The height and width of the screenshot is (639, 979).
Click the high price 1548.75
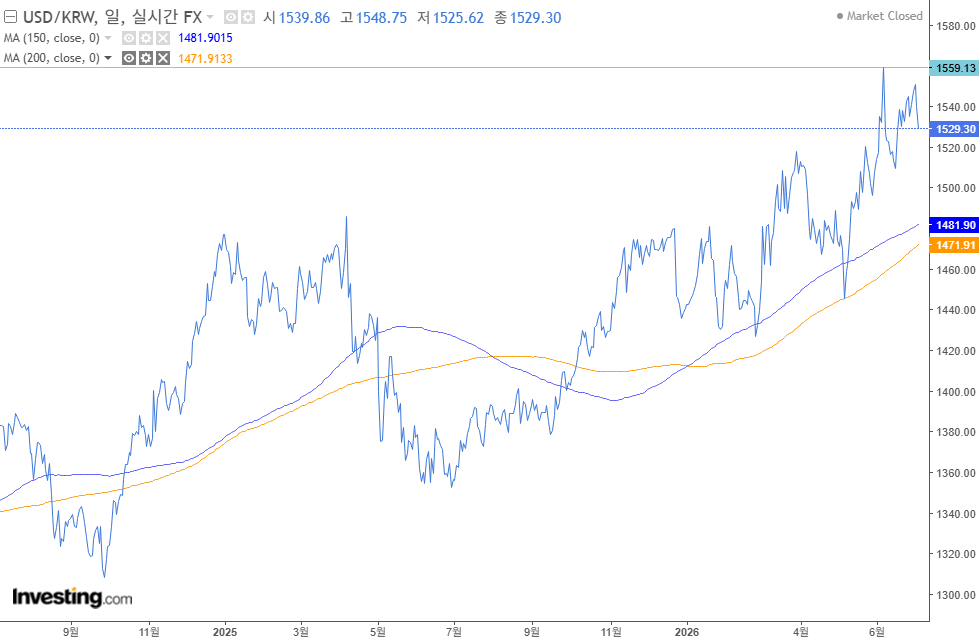point(381,17)
